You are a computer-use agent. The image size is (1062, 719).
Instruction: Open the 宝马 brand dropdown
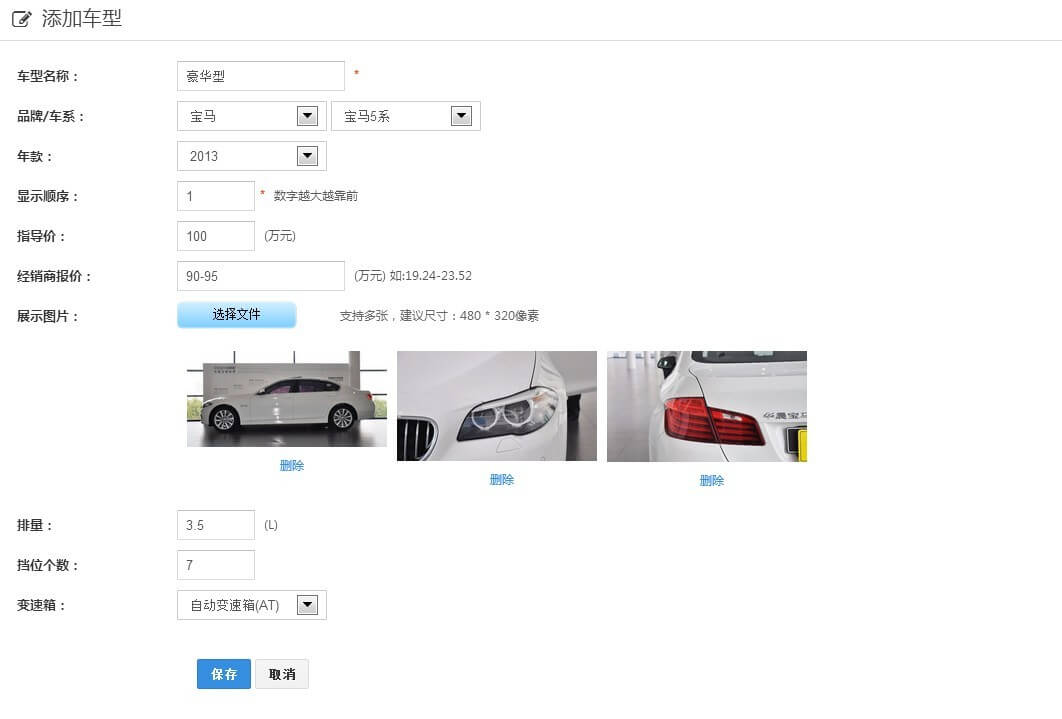pos(252,116)
